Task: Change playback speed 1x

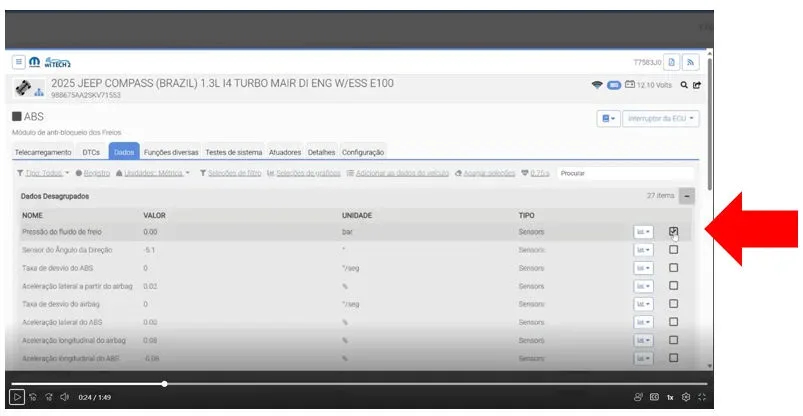Action: click(x=670, y=398)
